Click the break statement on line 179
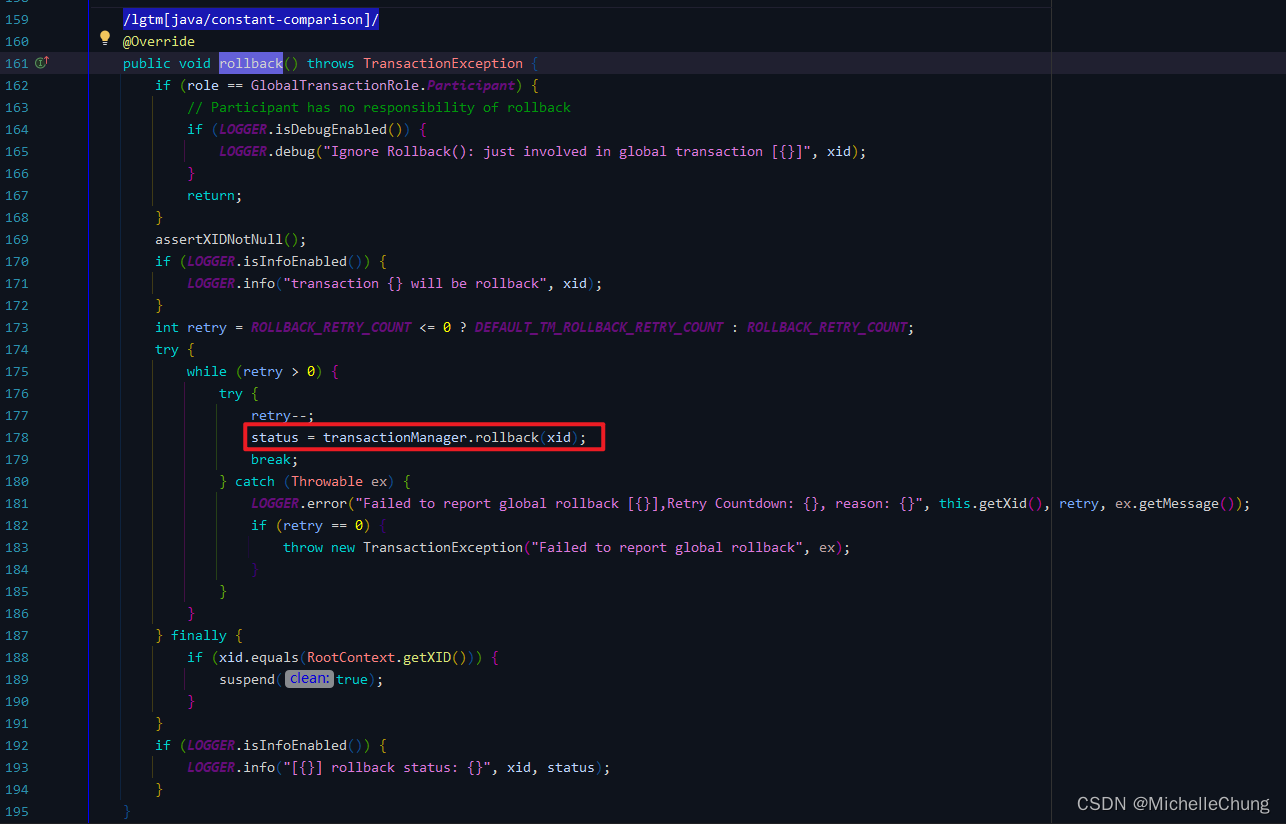The width and height of the screenshot is (1286, 824). tap(275, 459)
